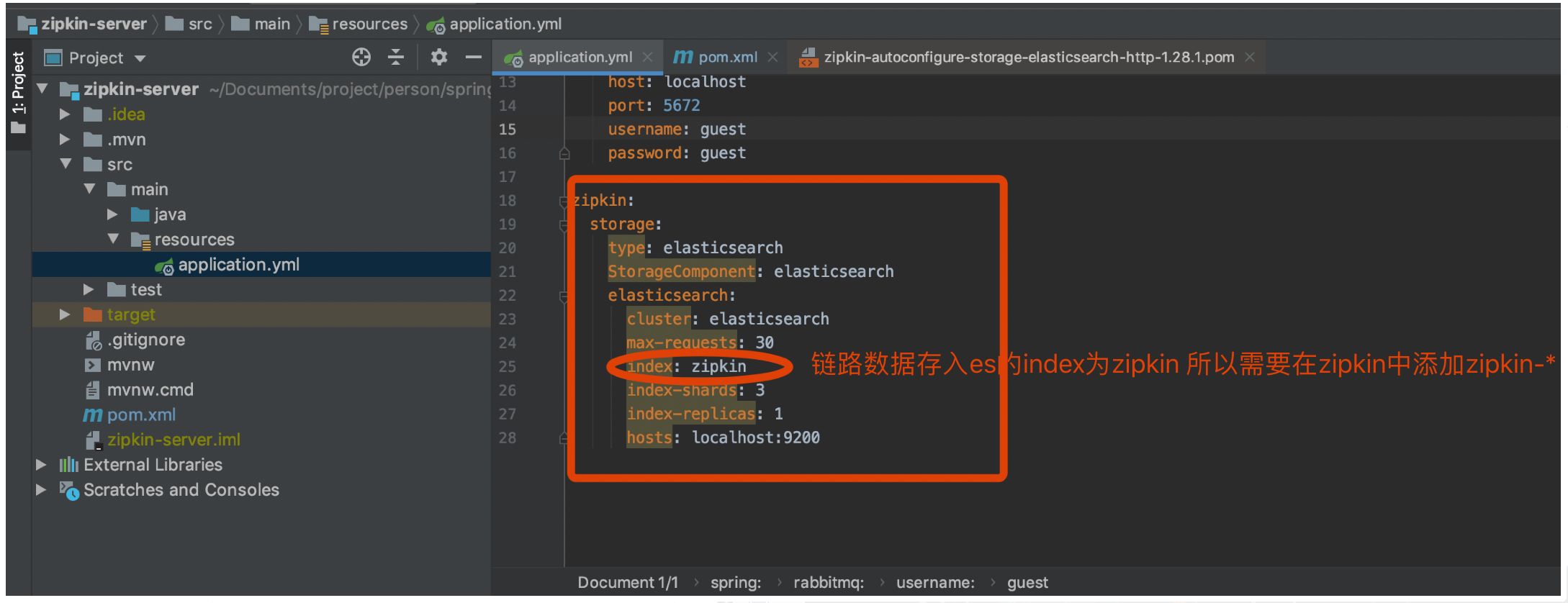Viewport: 1568px width, 603px height.
Task: Collapse the src folder arrow
Action: pyautogui.click(x=66, y=164)
